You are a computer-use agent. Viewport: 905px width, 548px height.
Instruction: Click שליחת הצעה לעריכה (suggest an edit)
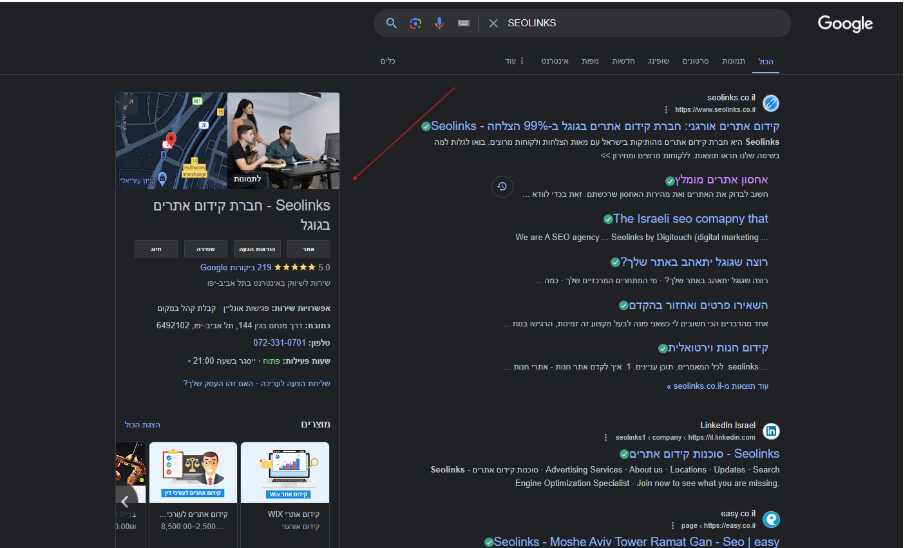(296, 383)
